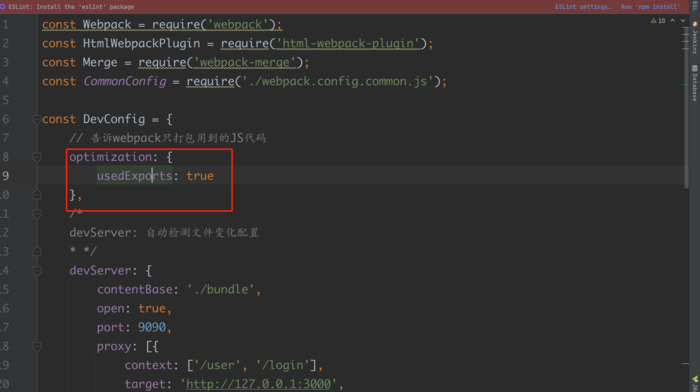Open the Database tool window tab

[695, 83]
